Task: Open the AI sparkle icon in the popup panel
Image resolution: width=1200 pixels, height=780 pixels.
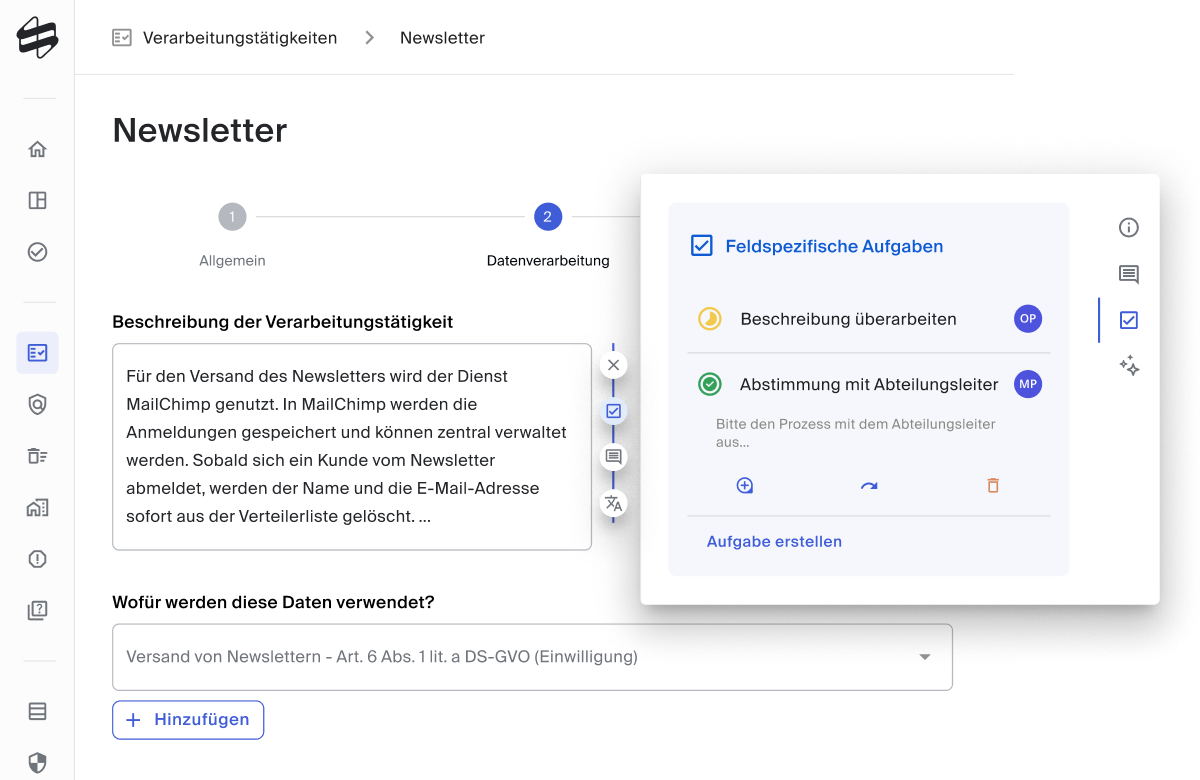Action: click(x=1129, y=366)
